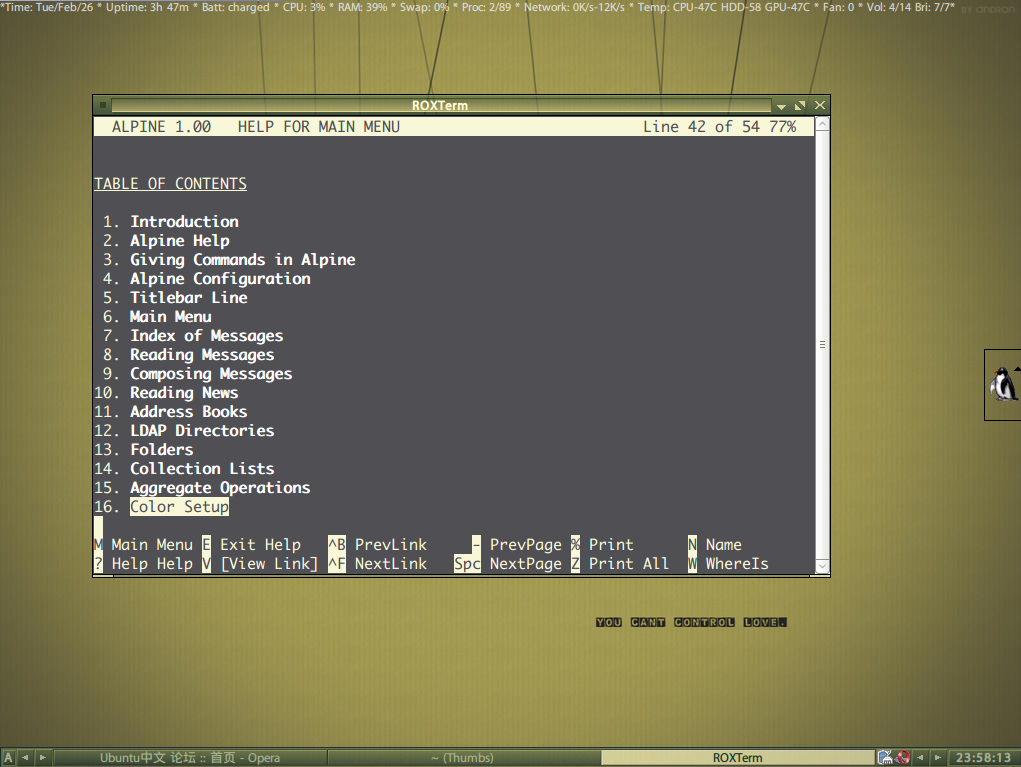Click the ROXTerm window title text

[x=440, y=105]
